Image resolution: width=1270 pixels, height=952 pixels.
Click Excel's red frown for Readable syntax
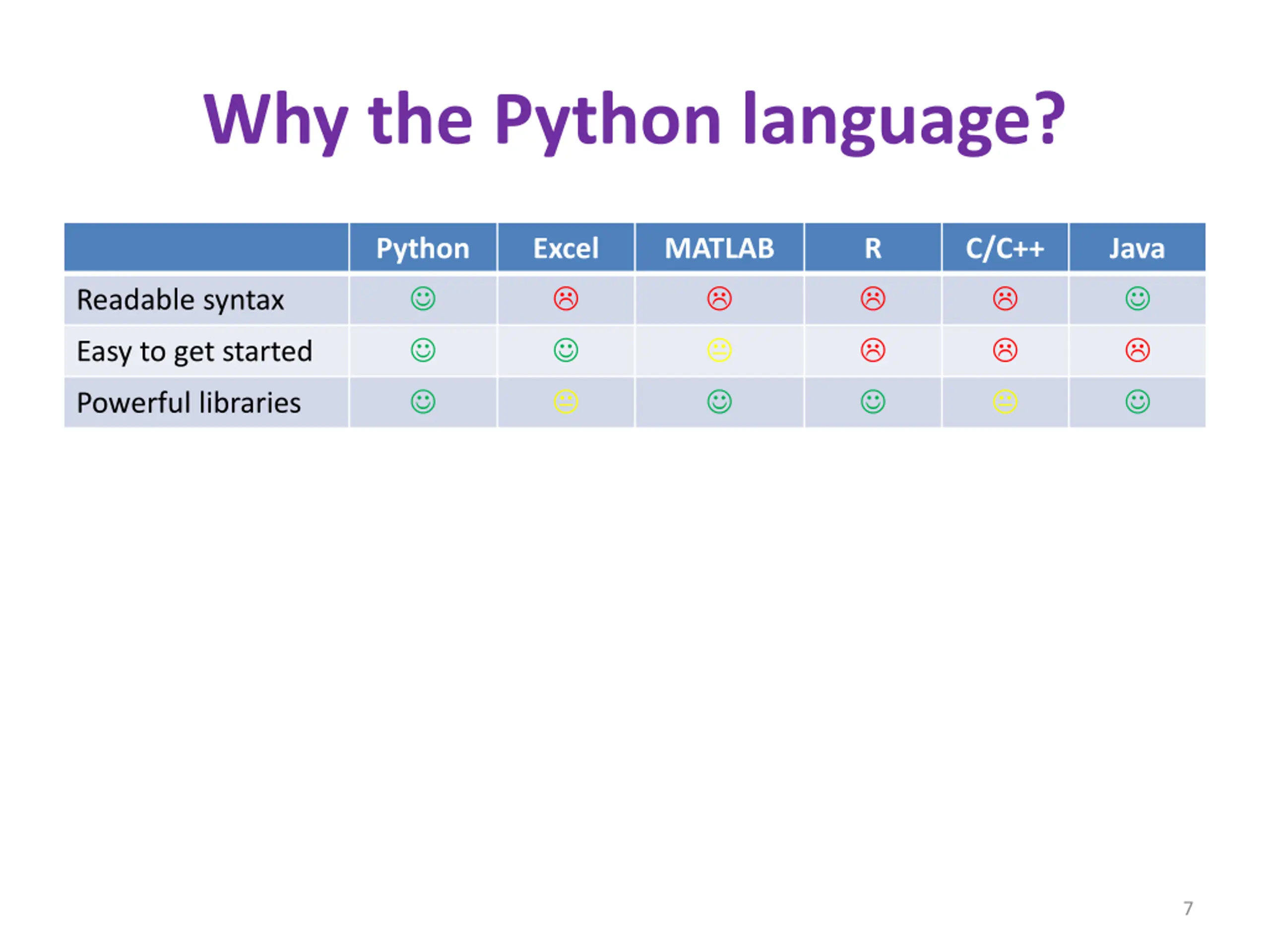click(566, 298)
